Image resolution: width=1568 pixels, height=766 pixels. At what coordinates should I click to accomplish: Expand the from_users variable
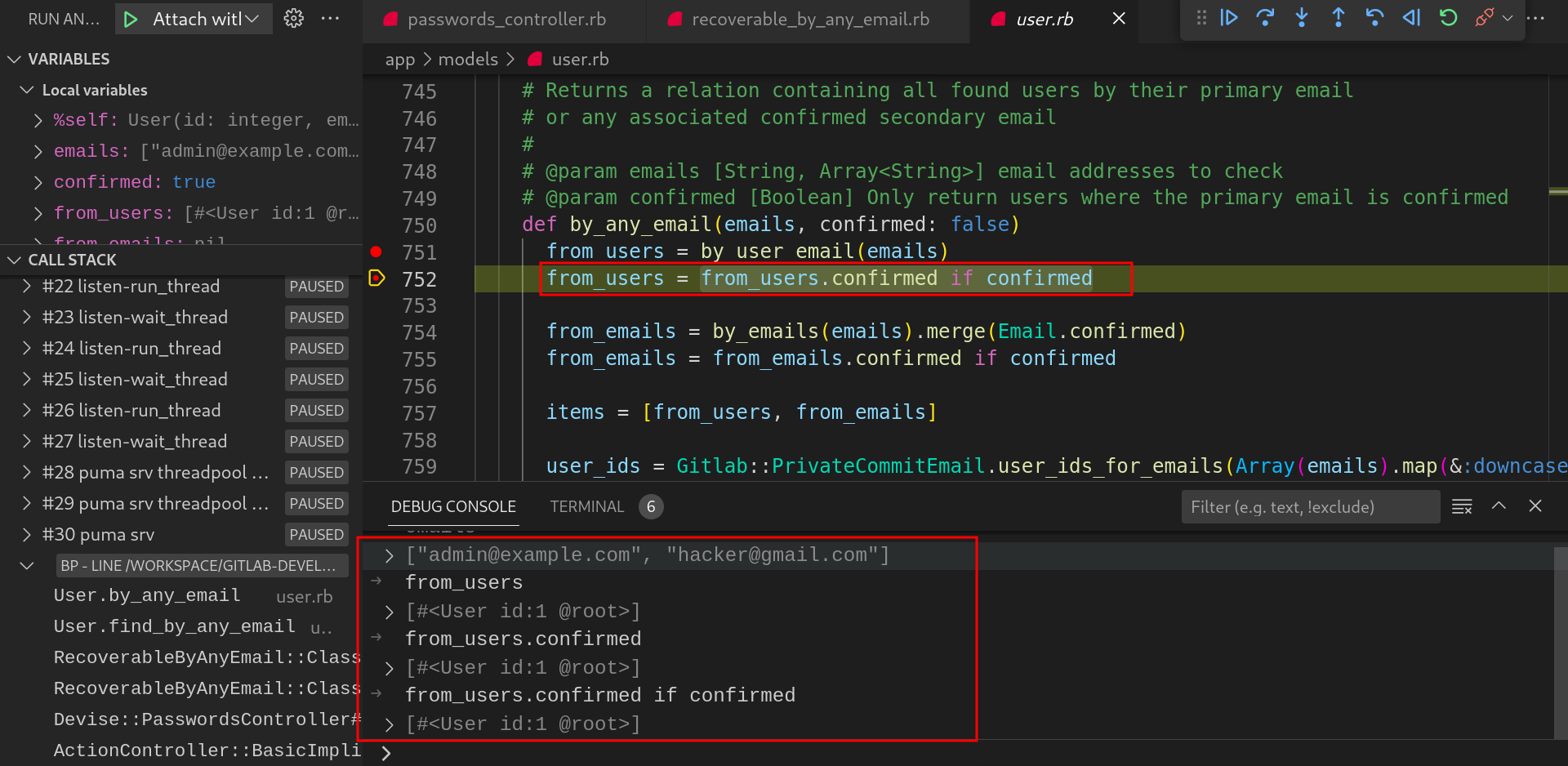(38, 214)
